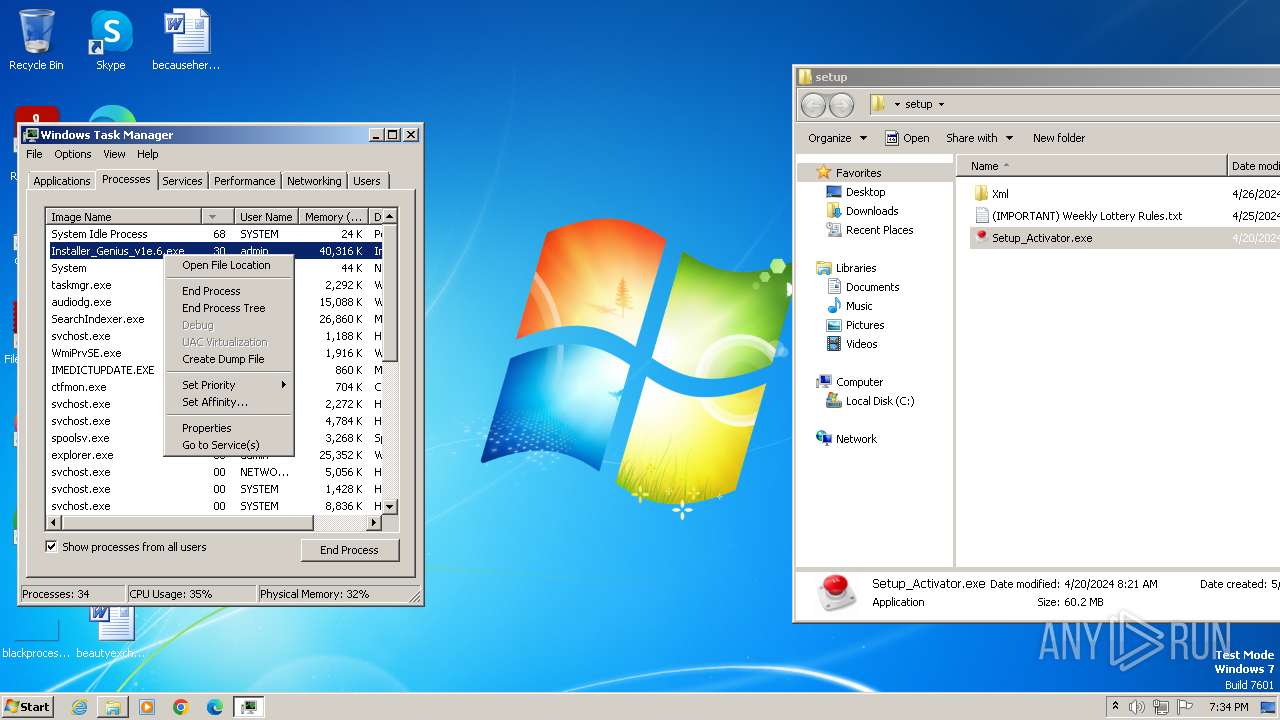Switch to the Applications tab
The height and width of the screenshot is (720, 1280).
pos(61,181)
